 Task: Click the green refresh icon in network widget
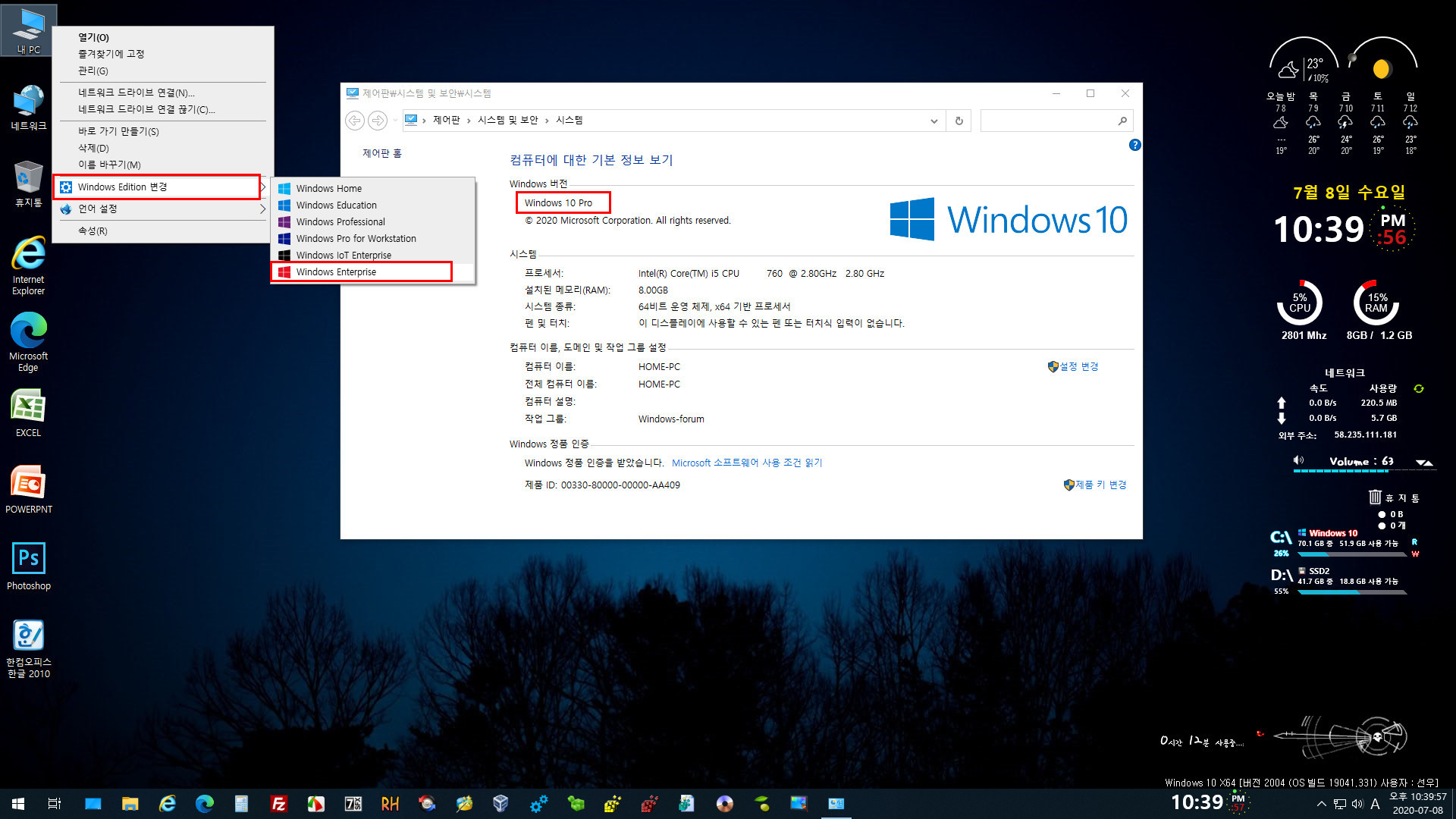click(x=1419, y=388)
